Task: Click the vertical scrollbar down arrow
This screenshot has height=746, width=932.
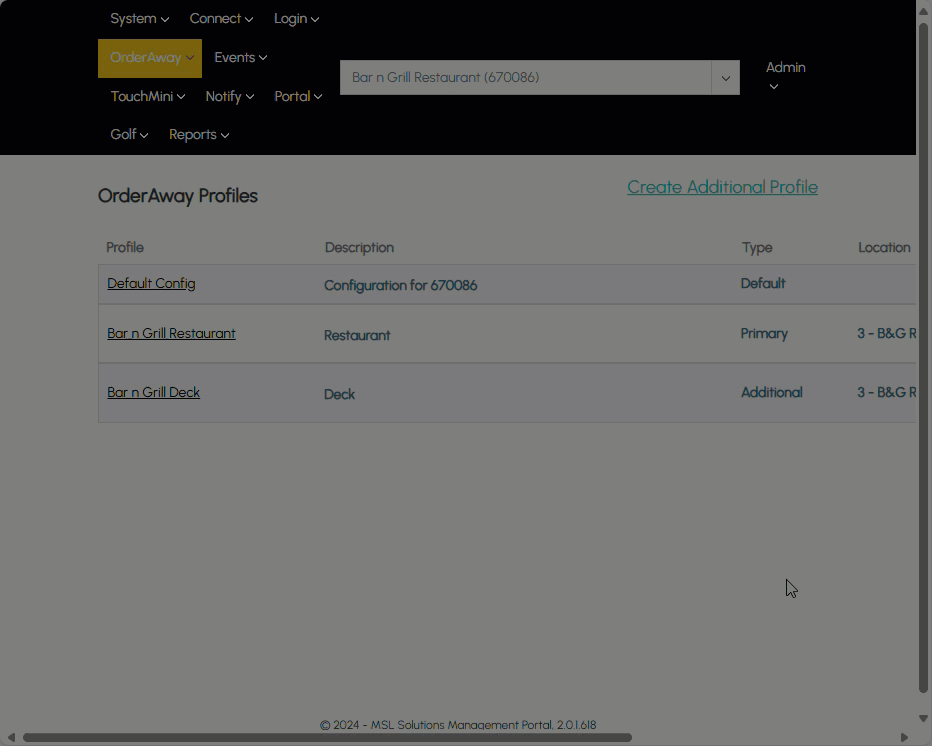Action: [924, 719]
